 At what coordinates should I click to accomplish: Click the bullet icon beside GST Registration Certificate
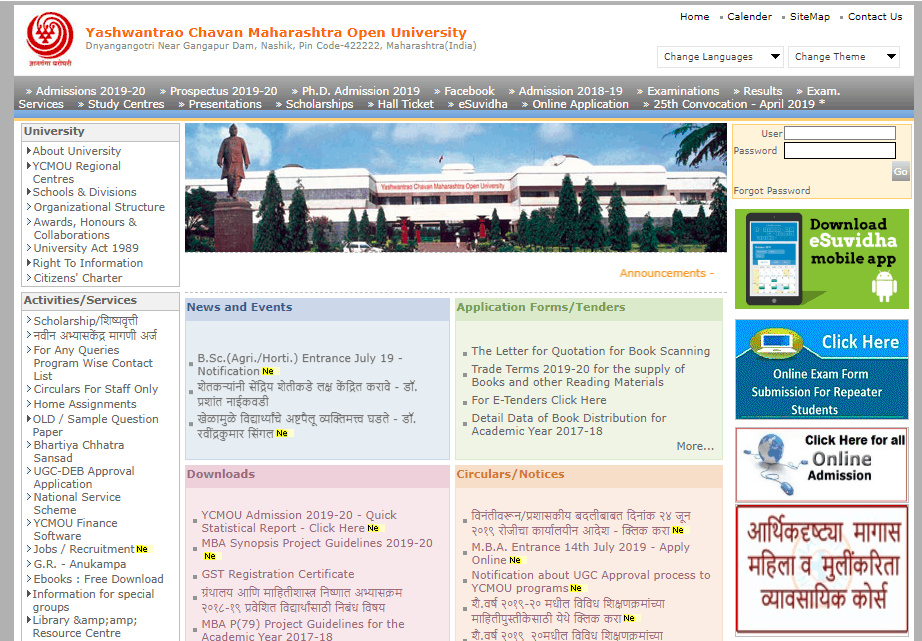[x=193, y=576]
